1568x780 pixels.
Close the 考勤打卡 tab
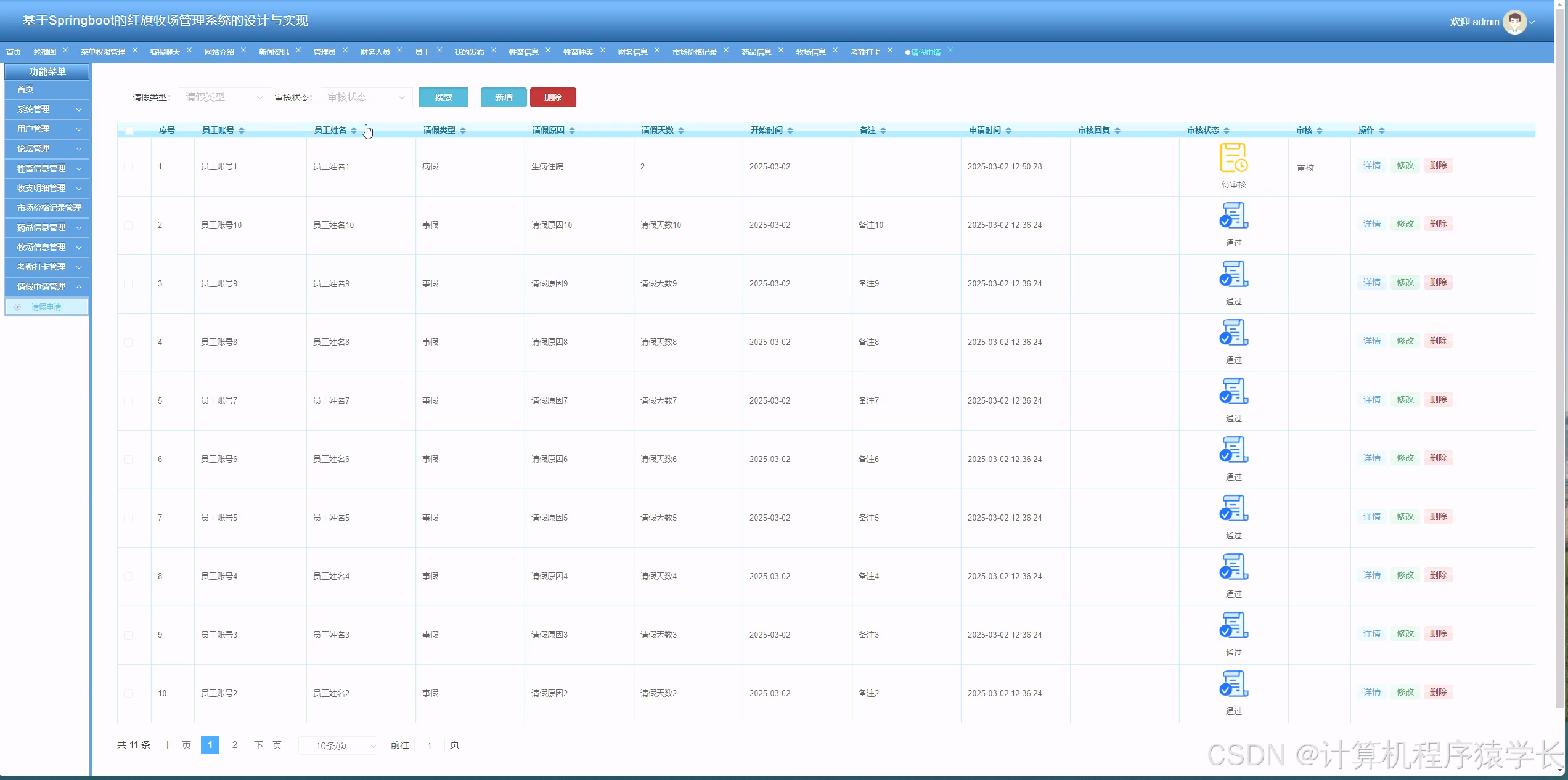pos(889,51)
